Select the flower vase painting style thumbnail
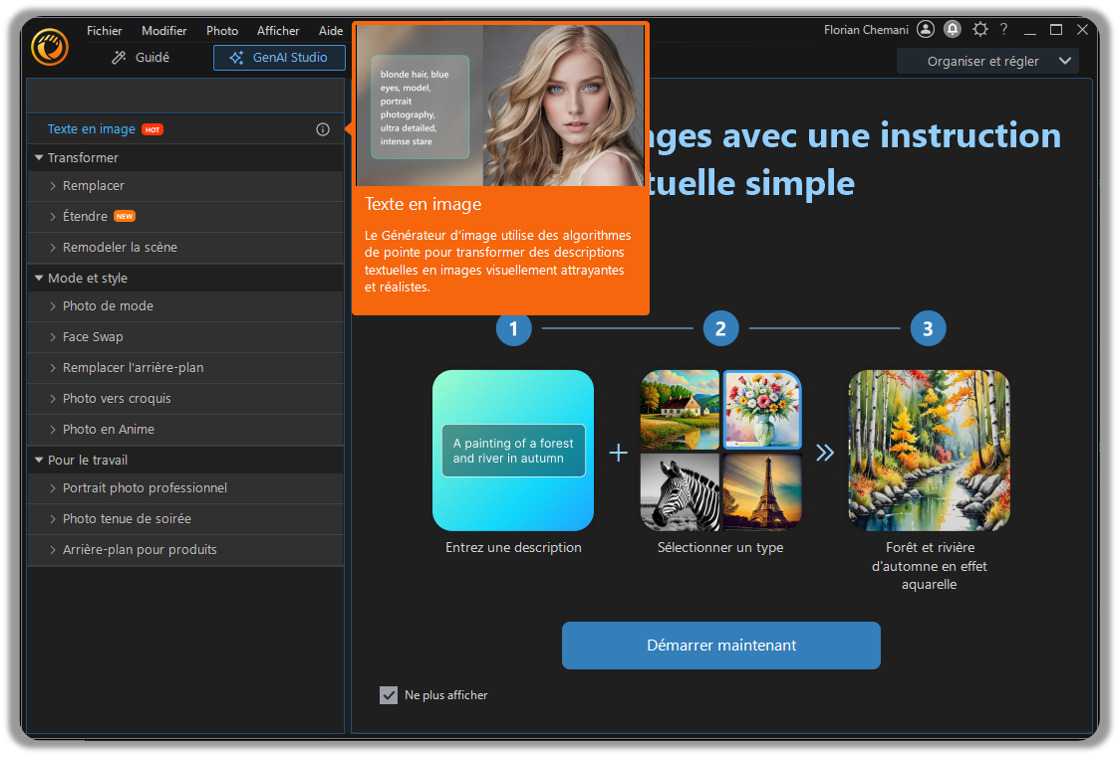1119x757 pixels. (762, 410)
